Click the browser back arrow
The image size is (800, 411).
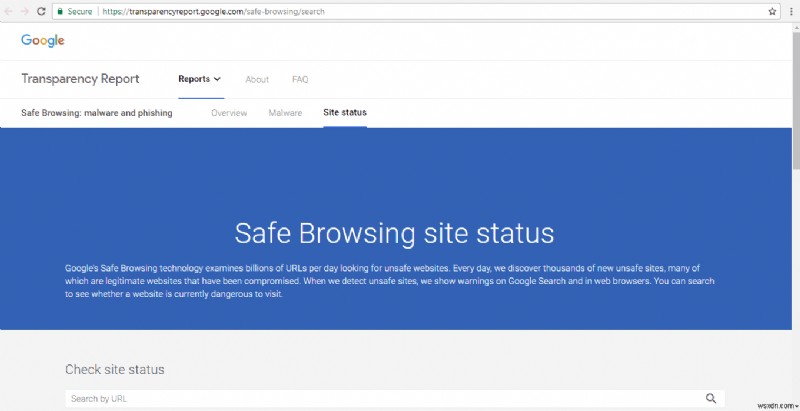click(9, 11)
